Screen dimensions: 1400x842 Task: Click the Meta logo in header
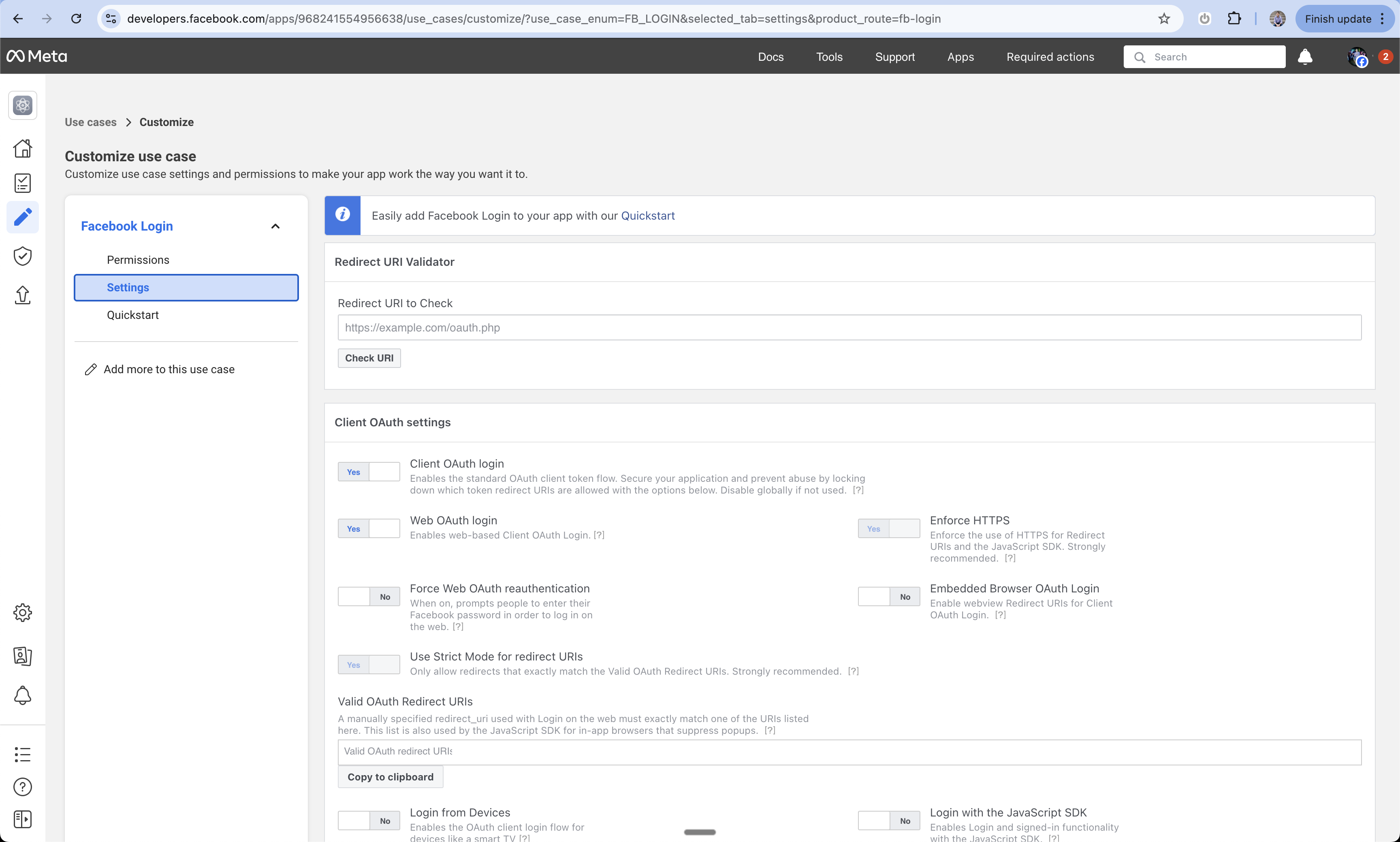coord(37,56)
